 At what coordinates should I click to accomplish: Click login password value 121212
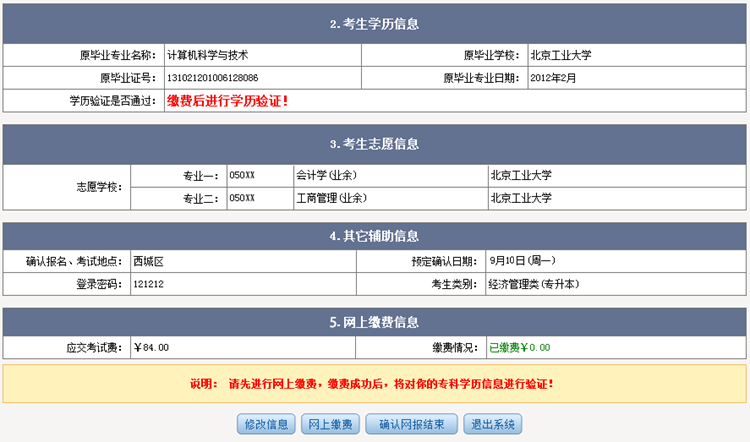pos(148,284)
